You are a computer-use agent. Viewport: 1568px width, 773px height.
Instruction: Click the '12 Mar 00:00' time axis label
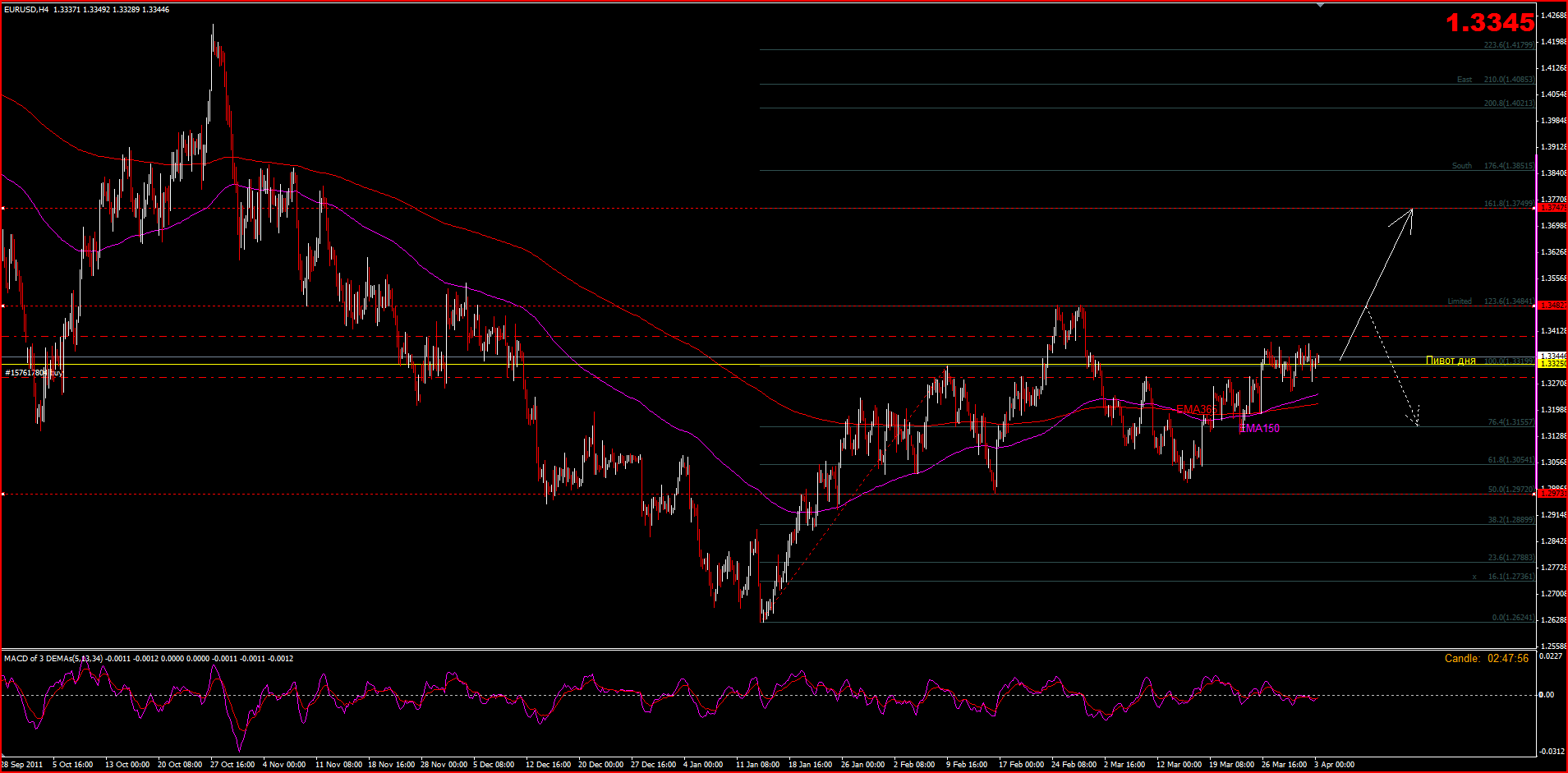coord(1179,765)
